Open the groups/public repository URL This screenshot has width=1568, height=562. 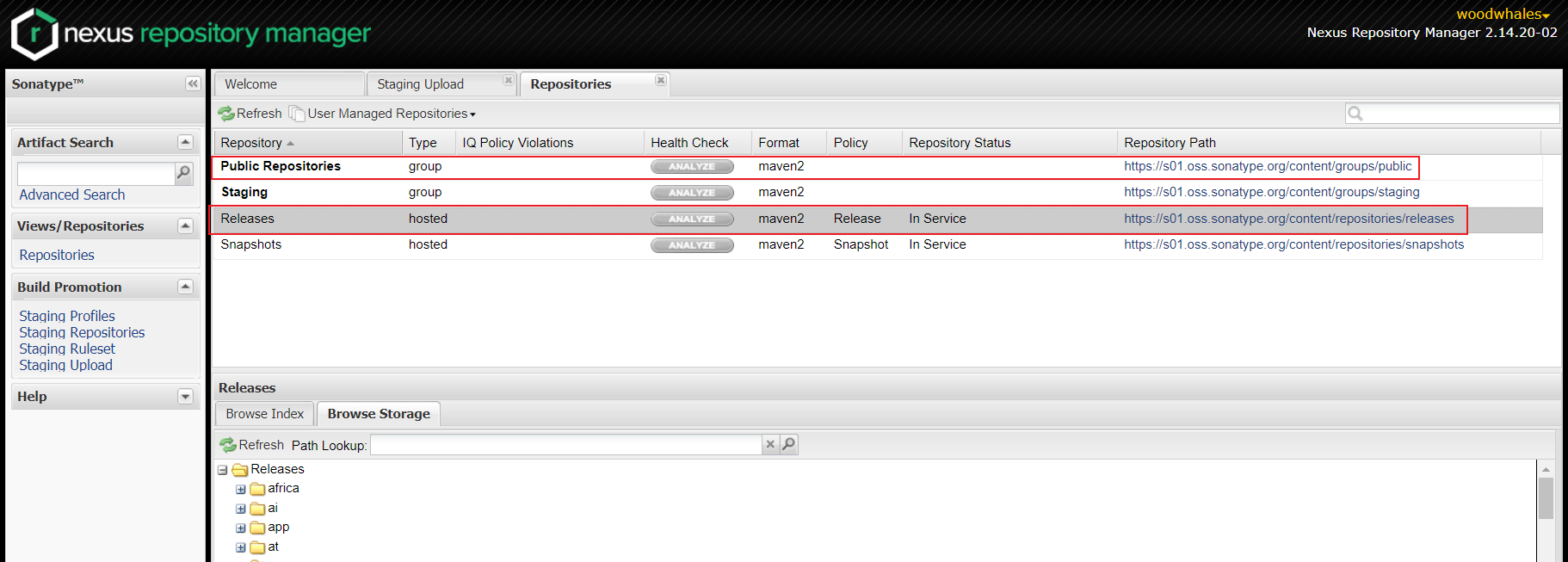pyautogui.click(x=1268, y=166)
